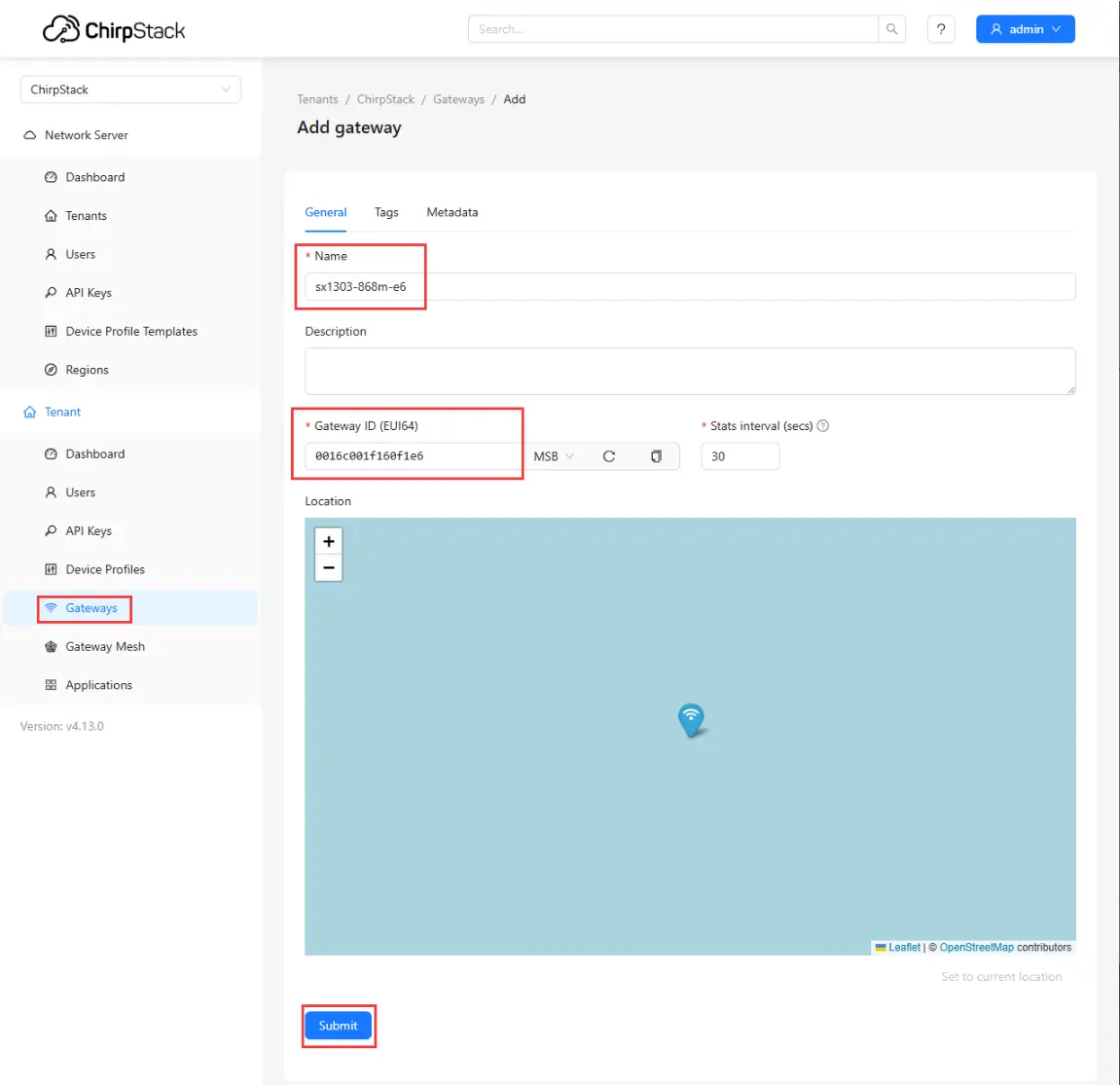Open the MSB byte-order dropdown
Image resolution: width=1120 pixels, height=1085 pixels.
coord(553,455)
